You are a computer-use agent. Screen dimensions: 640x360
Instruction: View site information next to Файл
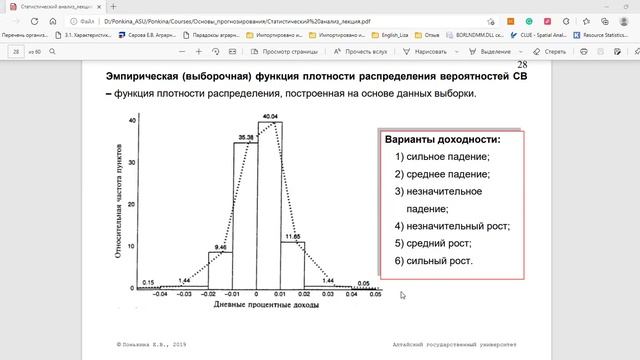coord(73,21)
